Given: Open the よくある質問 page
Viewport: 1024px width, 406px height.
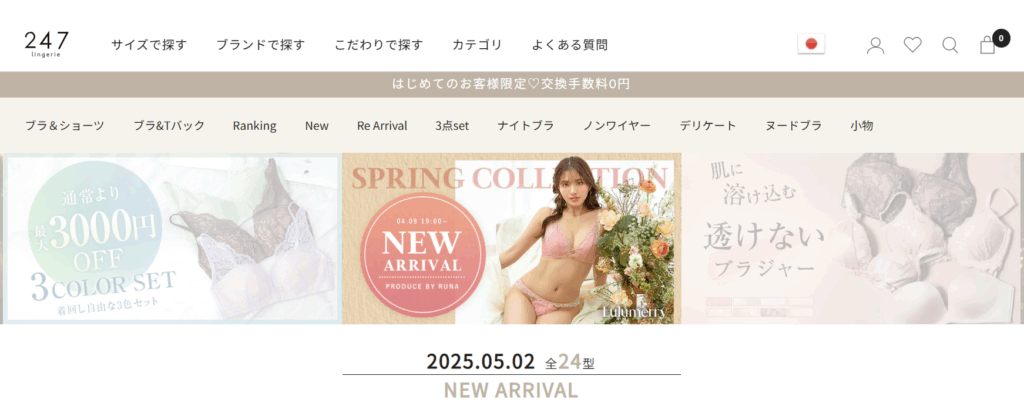Looking at the screenshot, I should (569, 45).
